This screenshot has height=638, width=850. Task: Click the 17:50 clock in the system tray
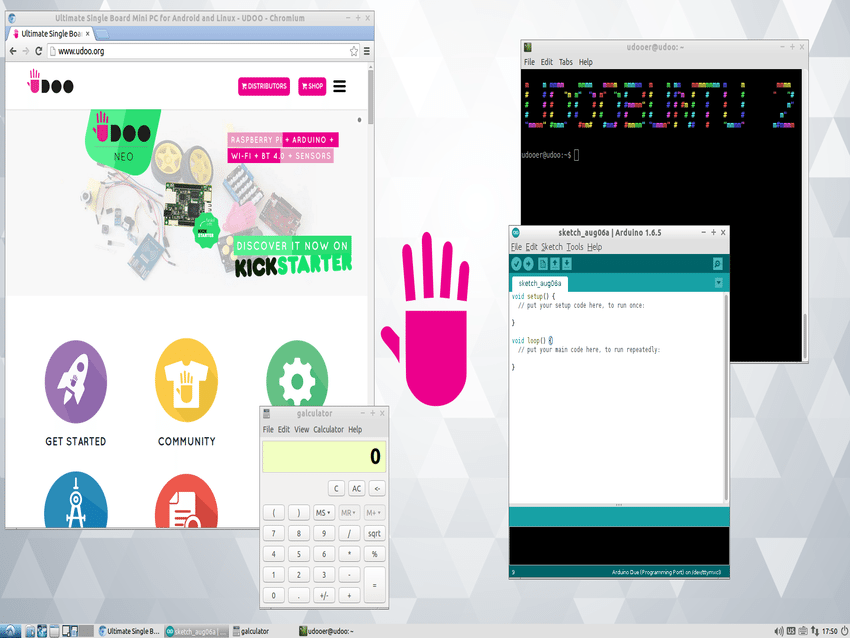click(x=829, y=631)
